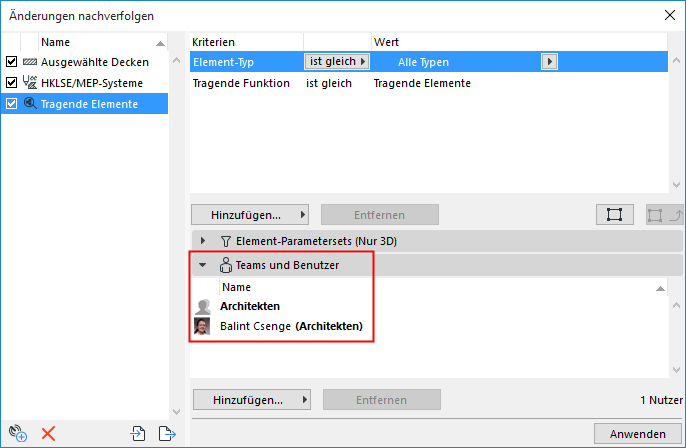
Task: Open the upper Hinzufügen... criteria dropdown
Action: tap(250, 215)
